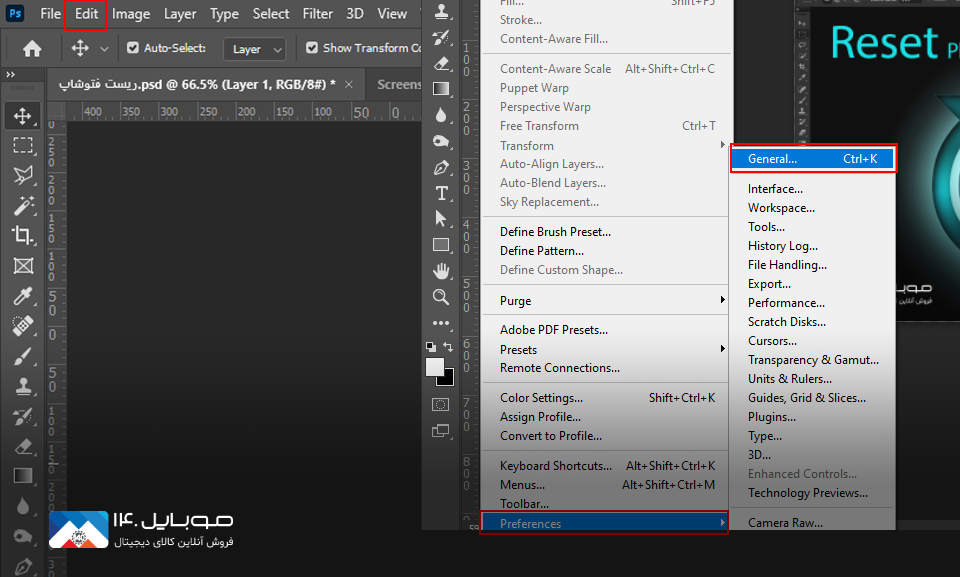
Task: Select the Rectangular Marquee tool
Action: point(23,145)
